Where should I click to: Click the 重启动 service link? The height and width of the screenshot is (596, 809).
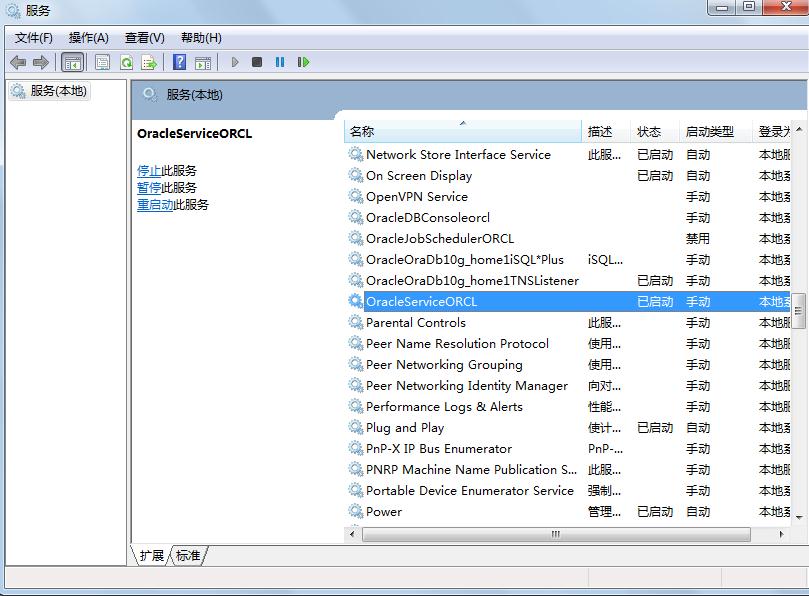pos(155,205)
